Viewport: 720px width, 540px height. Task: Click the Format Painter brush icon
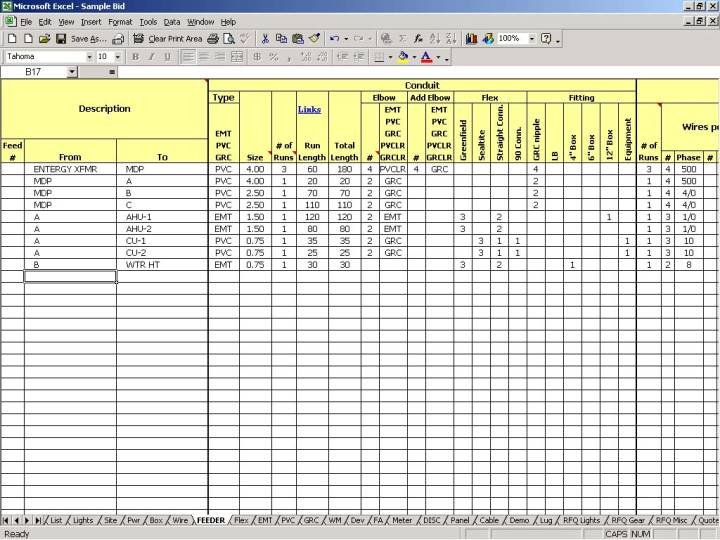pyautogui.click(x=314, y=39)
